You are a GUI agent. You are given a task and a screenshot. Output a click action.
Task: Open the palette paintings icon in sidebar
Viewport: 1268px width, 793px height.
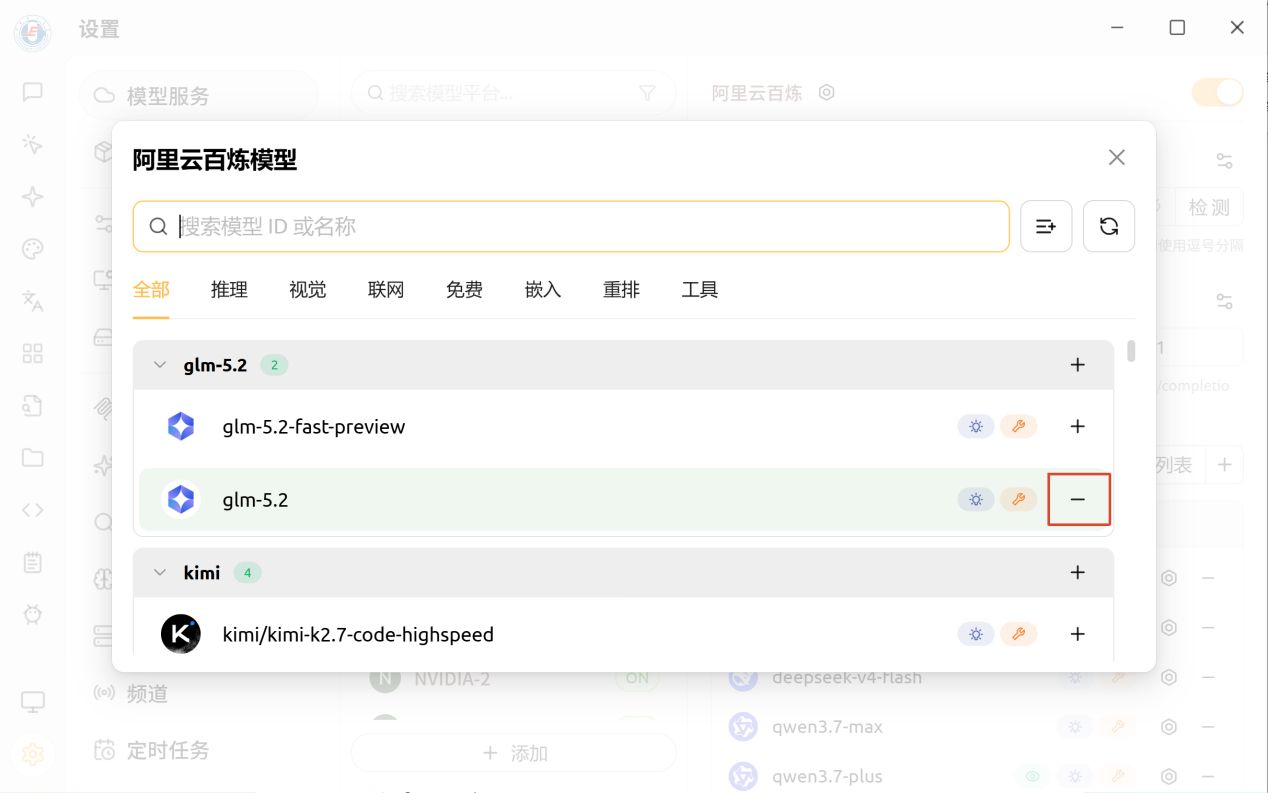click(33, 249)
